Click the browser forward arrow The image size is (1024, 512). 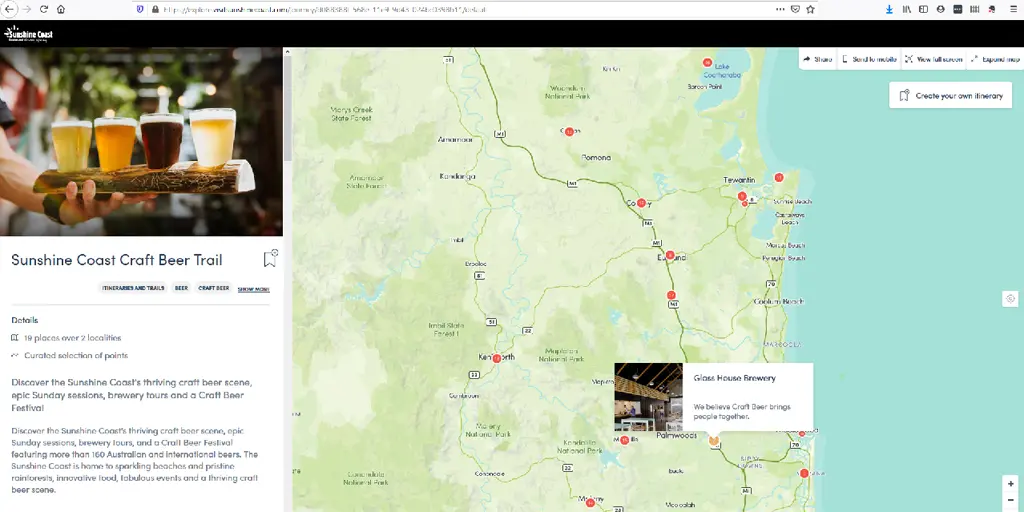click(x=27, y=9)
